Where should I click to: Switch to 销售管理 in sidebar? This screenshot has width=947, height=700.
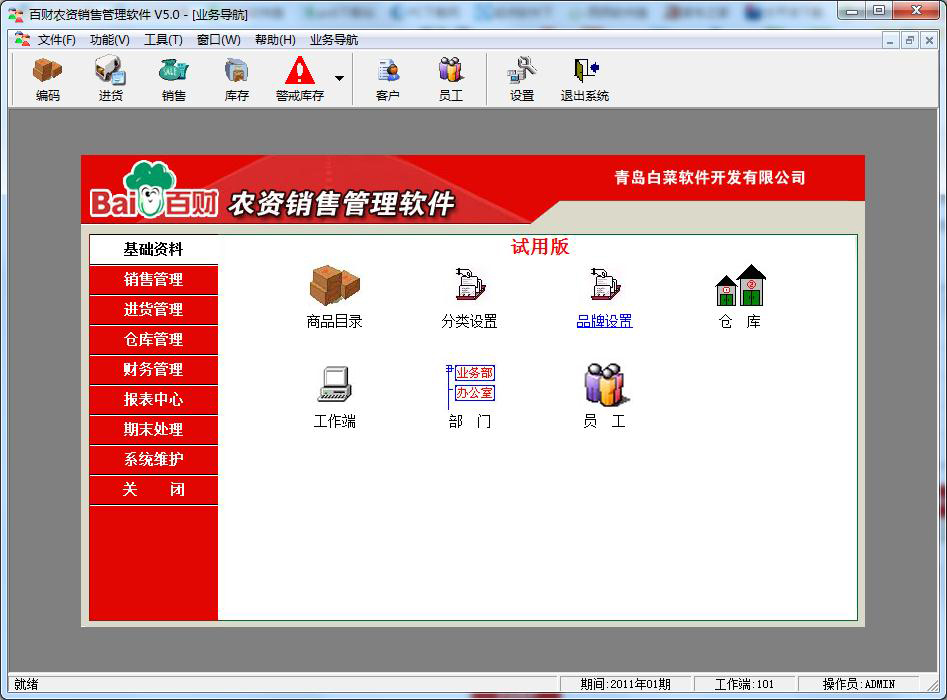pos(153,280)
